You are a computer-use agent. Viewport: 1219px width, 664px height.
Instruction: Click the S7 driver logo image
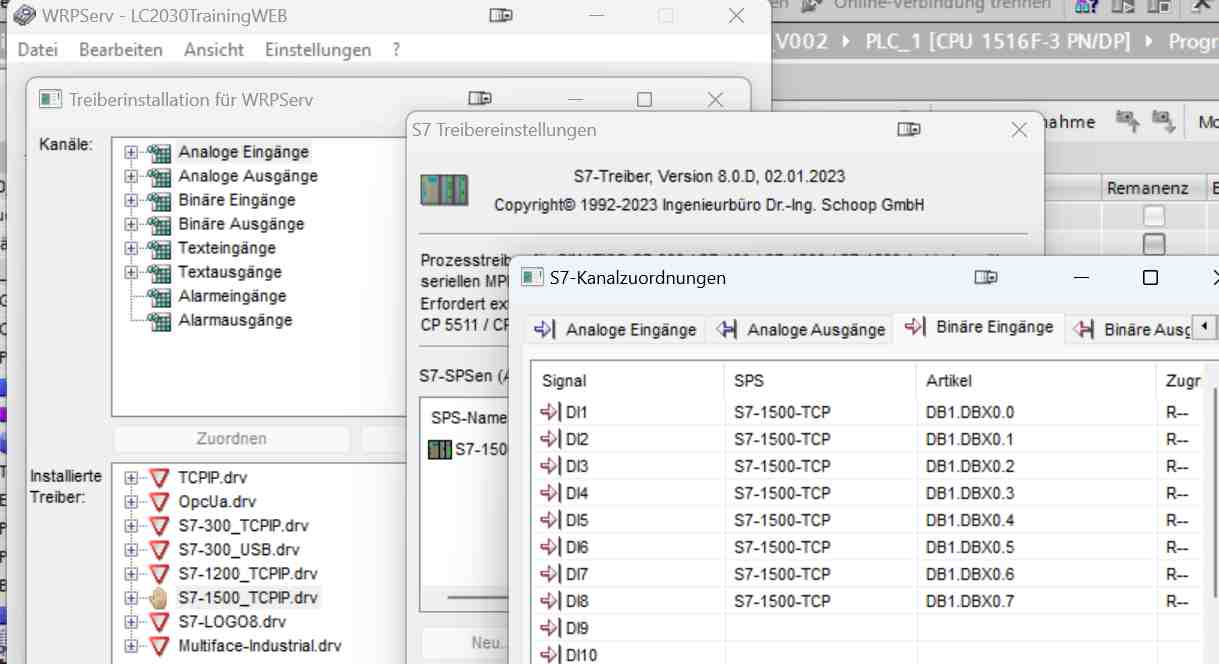pyautogui.click(x=443, y=190)
